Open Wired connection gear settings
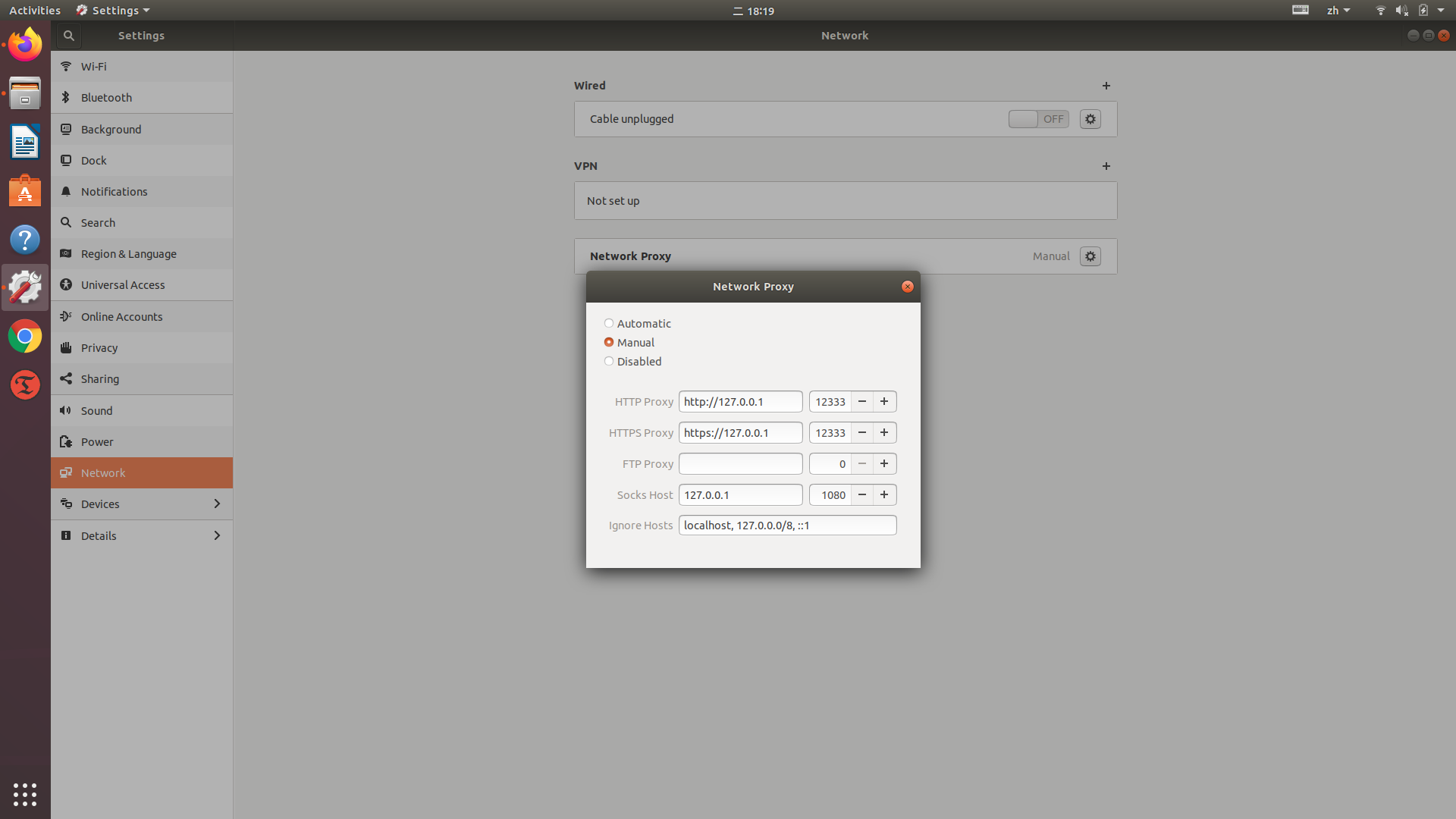This screenshot has width=1456, height=819. [x=1090, y=119]
